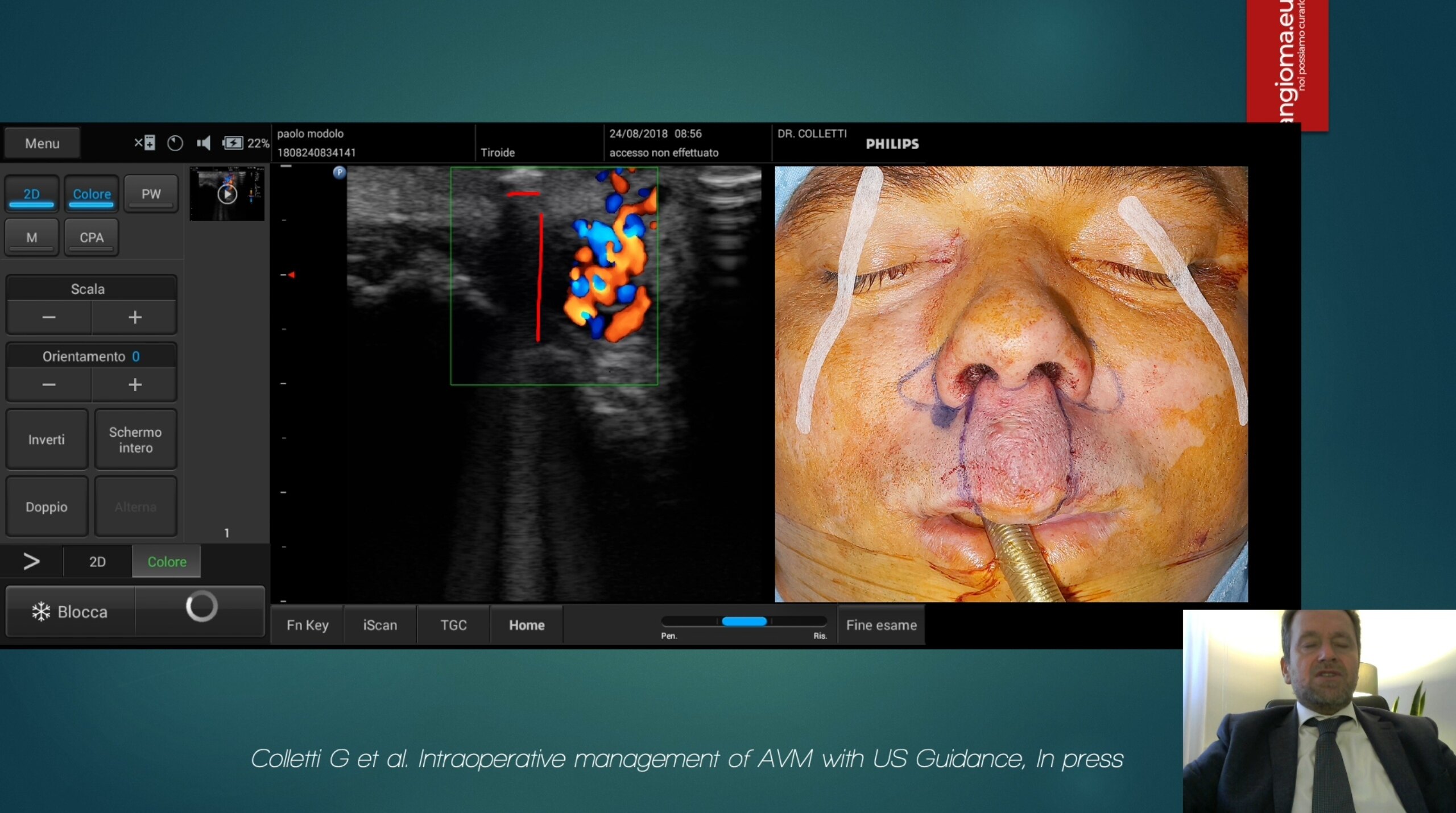Freeze image with Blocca button
The image size is (1456, 813).
tap(70, 612)
